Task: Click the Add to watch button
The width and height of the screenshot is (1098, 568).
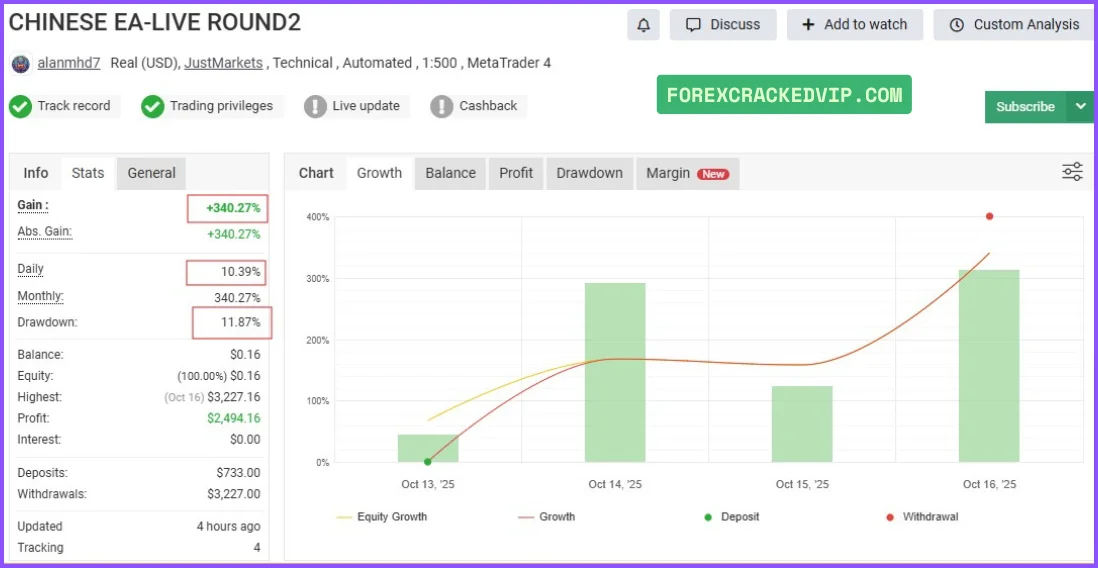Action: coord(855,25)
